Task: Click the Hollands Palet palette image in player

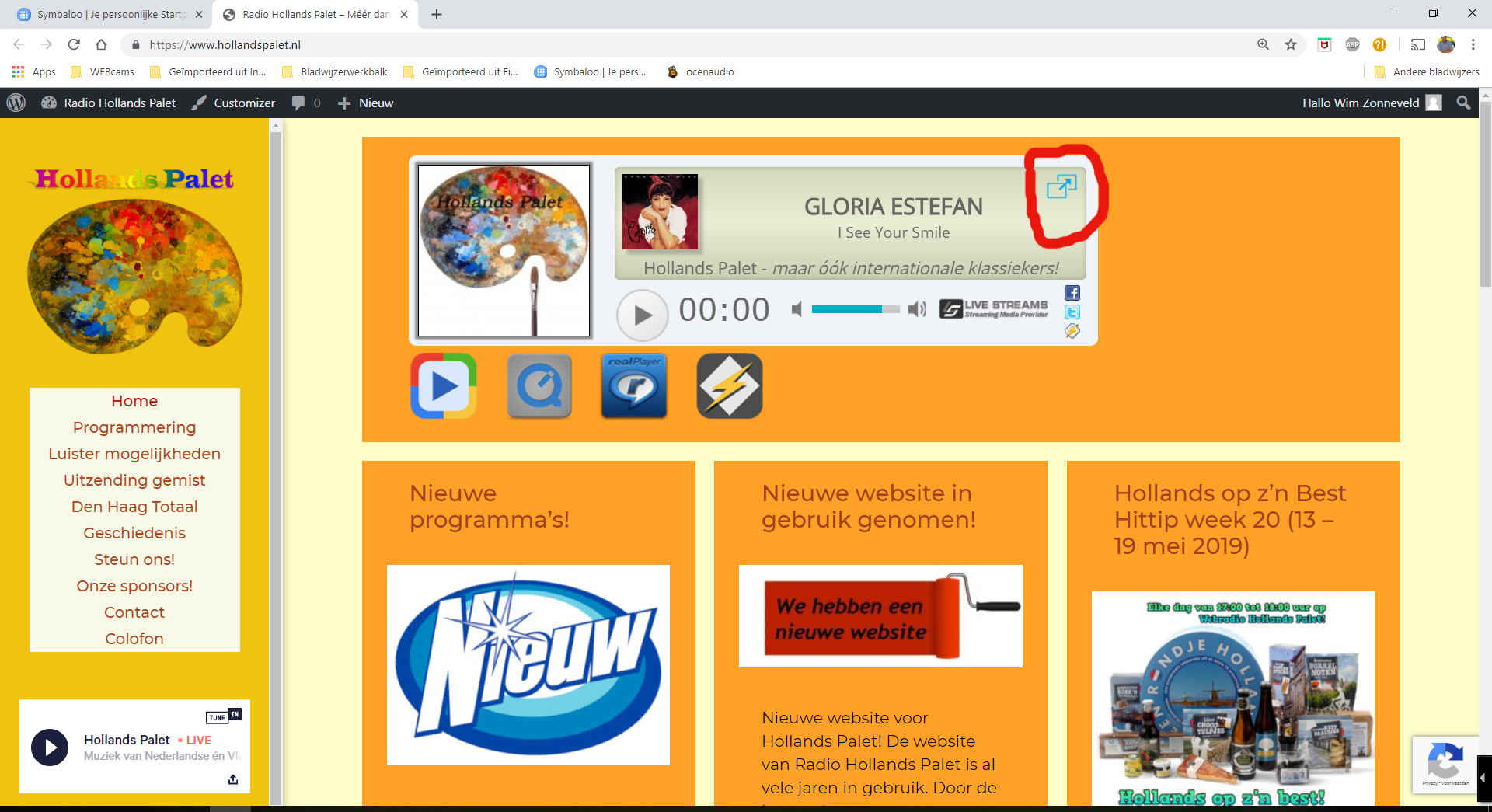Action: pyautogui.click(x=504, y=250)
